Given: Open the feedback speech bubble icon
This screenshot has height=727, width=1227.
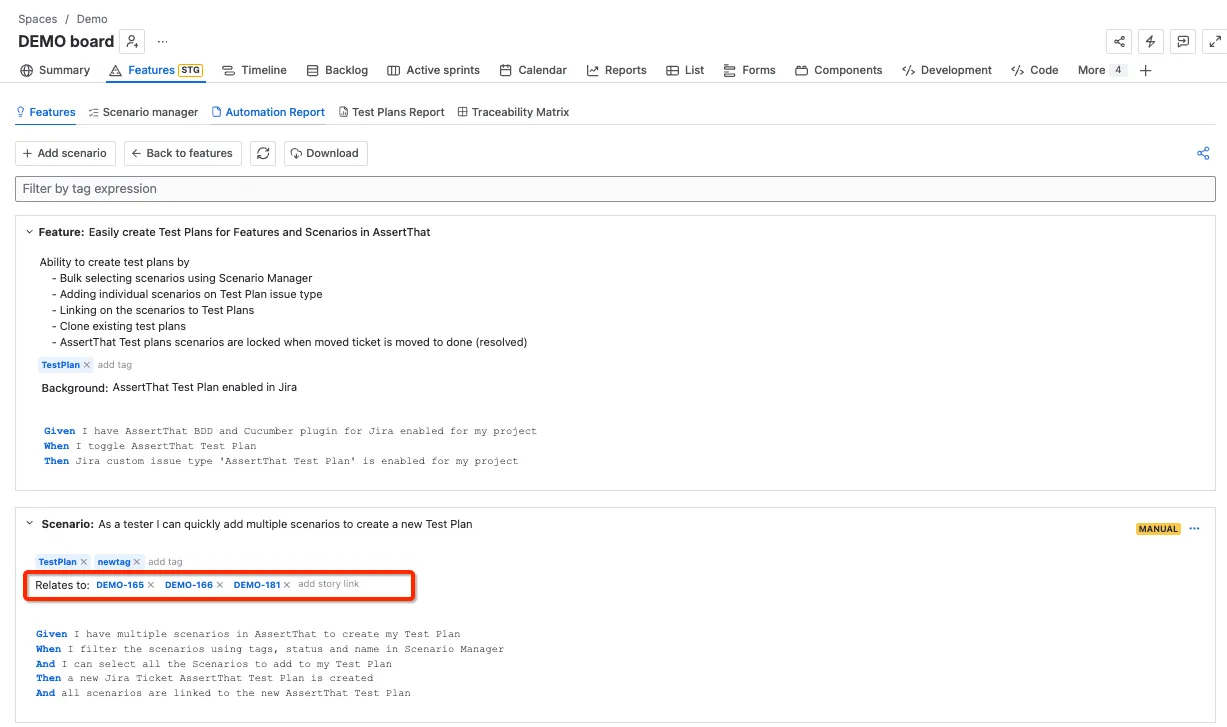Looking at the screenshot, I should point(1183,41).
